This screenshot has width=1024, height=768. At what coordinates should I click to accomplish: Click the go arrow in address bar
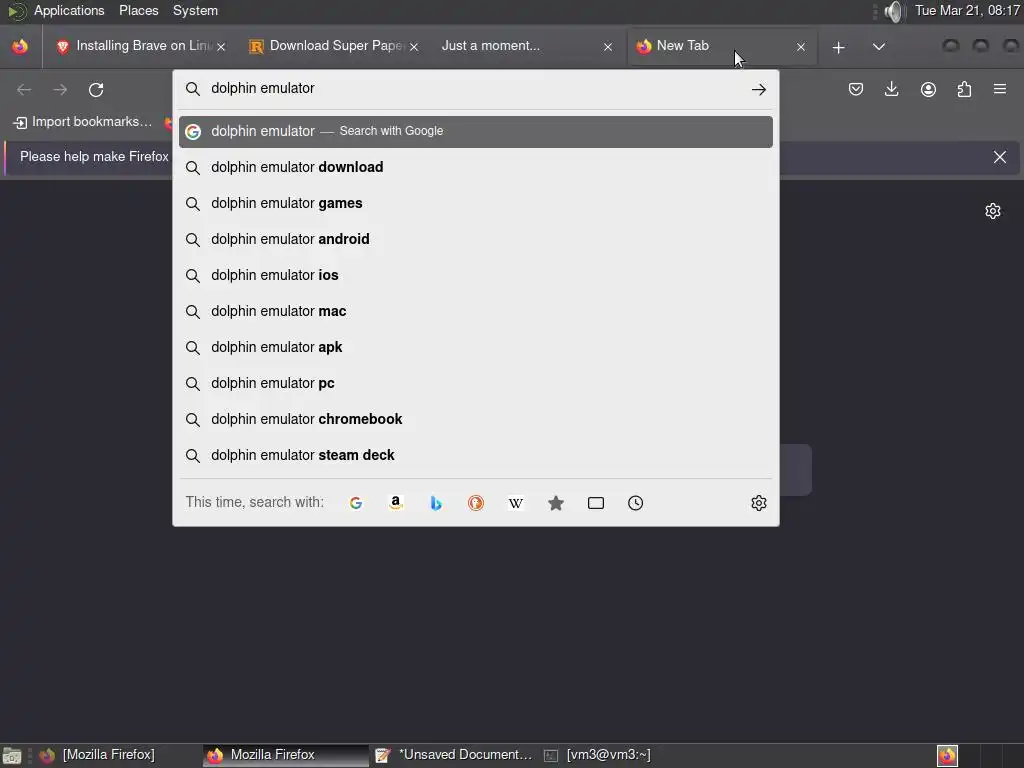point(758,89)
